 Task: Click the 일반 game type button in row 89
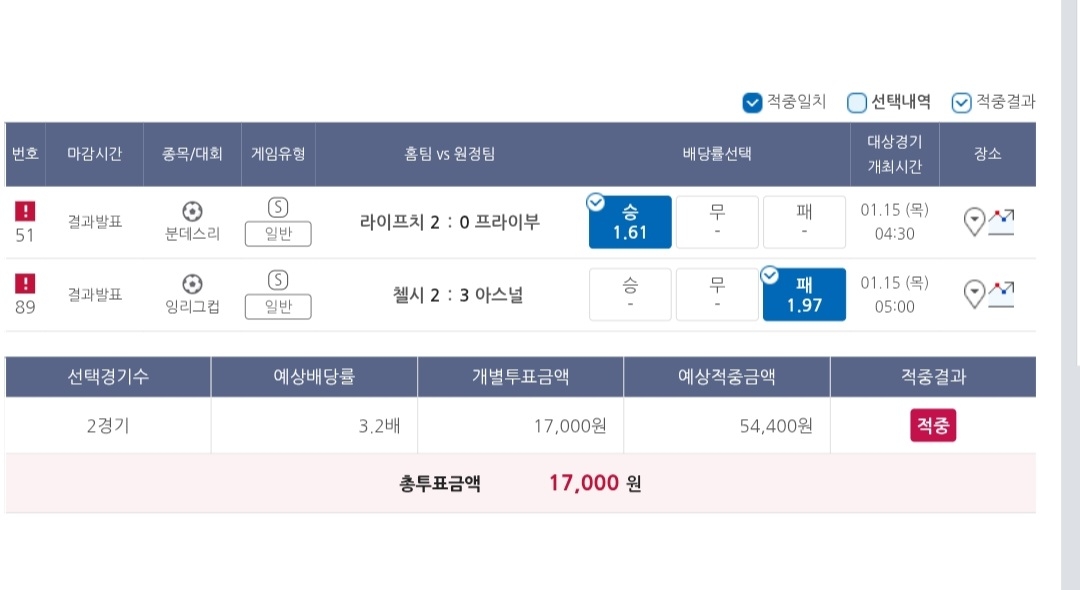click(278, 307)
